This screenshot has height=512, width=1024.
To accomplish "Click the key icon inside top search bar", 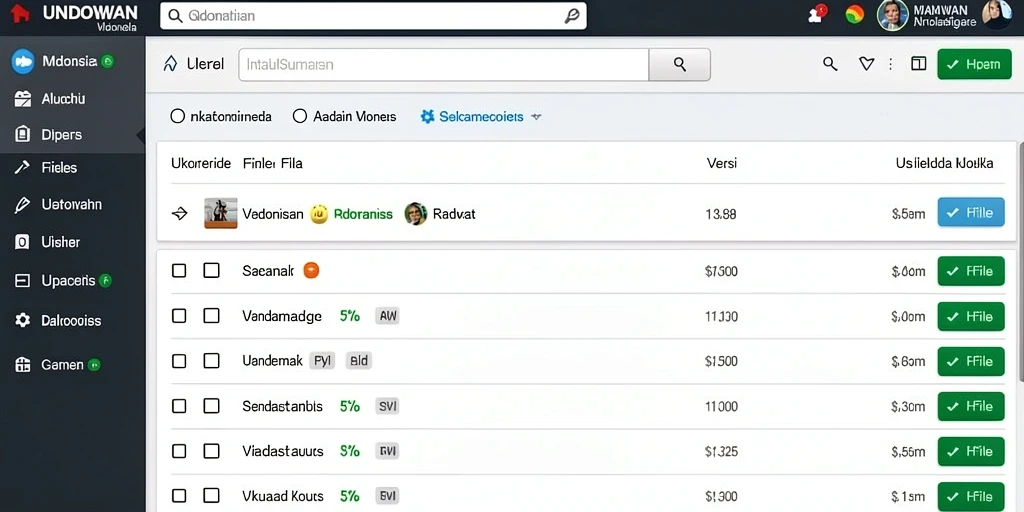I will coord(571,16).
